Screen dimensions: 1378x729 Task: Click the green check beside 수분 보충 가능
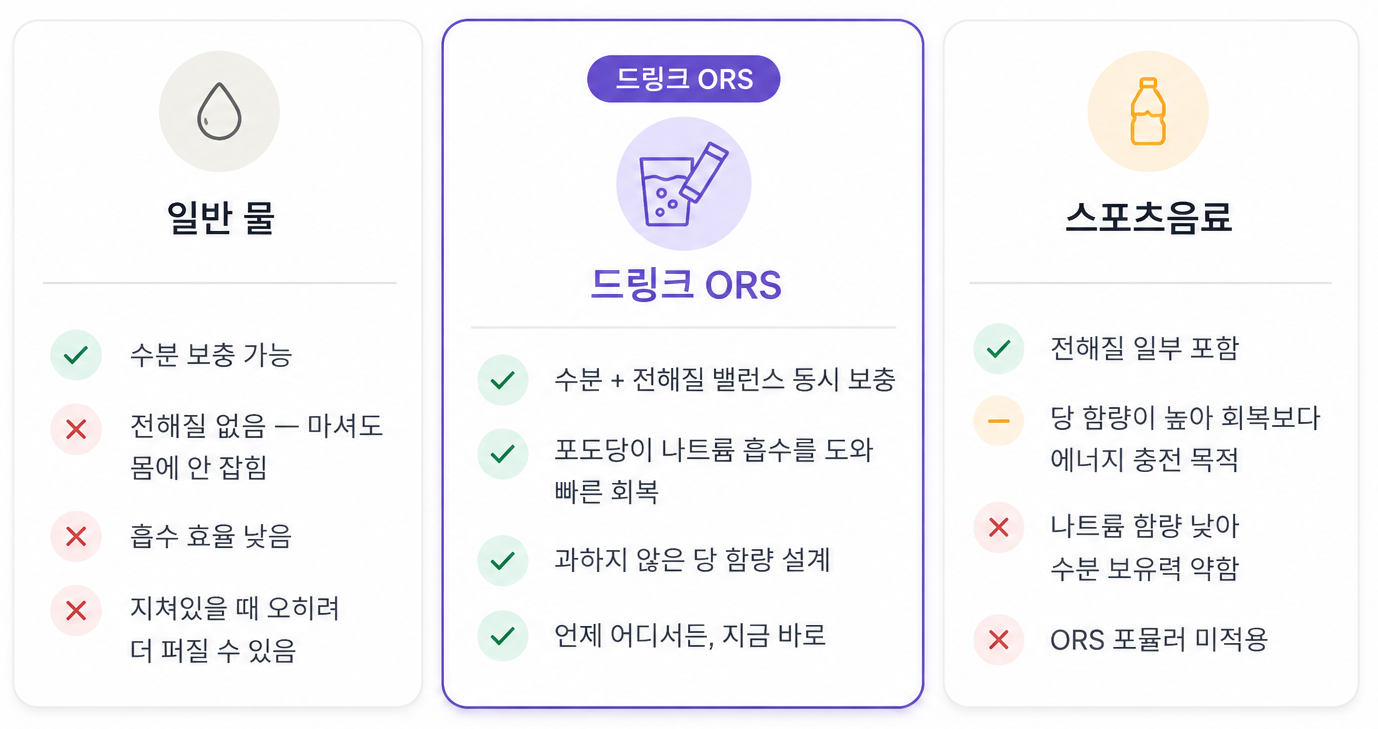click(x=76, y=354)
